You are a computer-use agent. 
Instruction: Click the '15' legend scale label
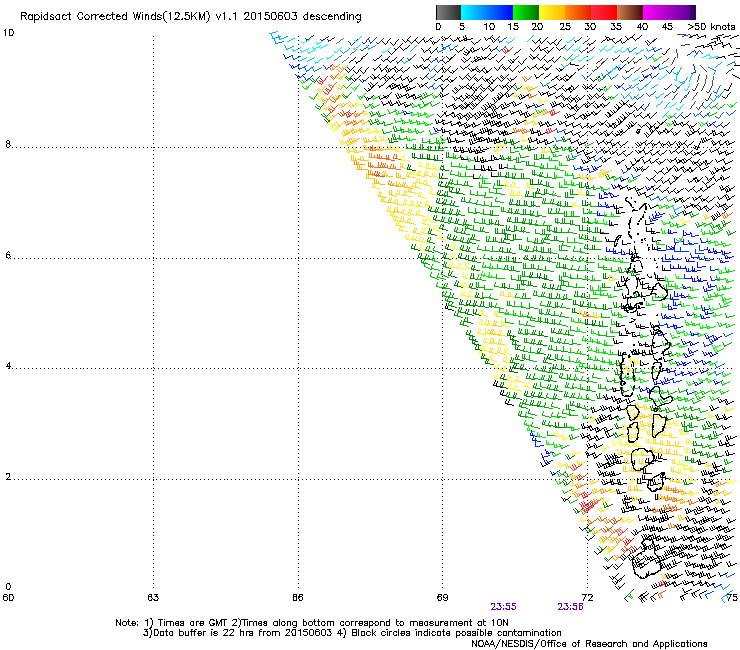(x=513, y=27)
